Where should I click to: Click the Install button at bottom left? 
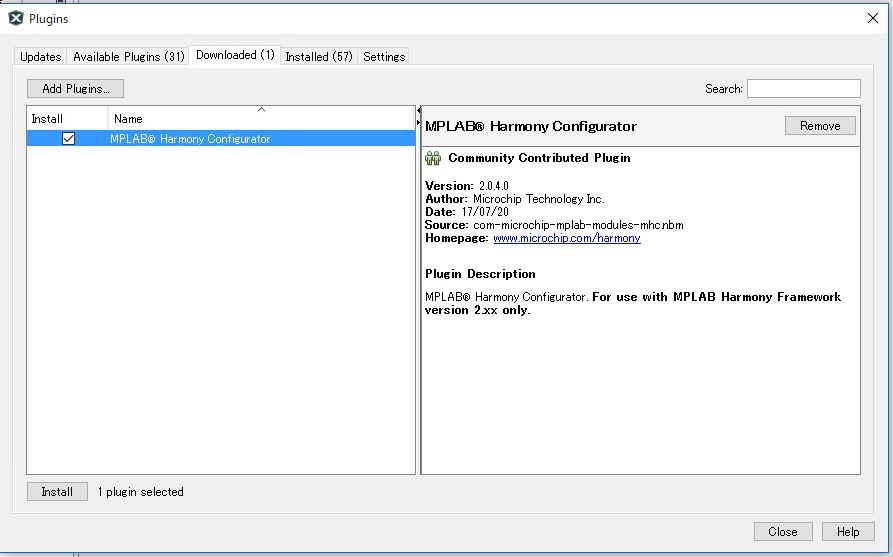tap(57, 492)
